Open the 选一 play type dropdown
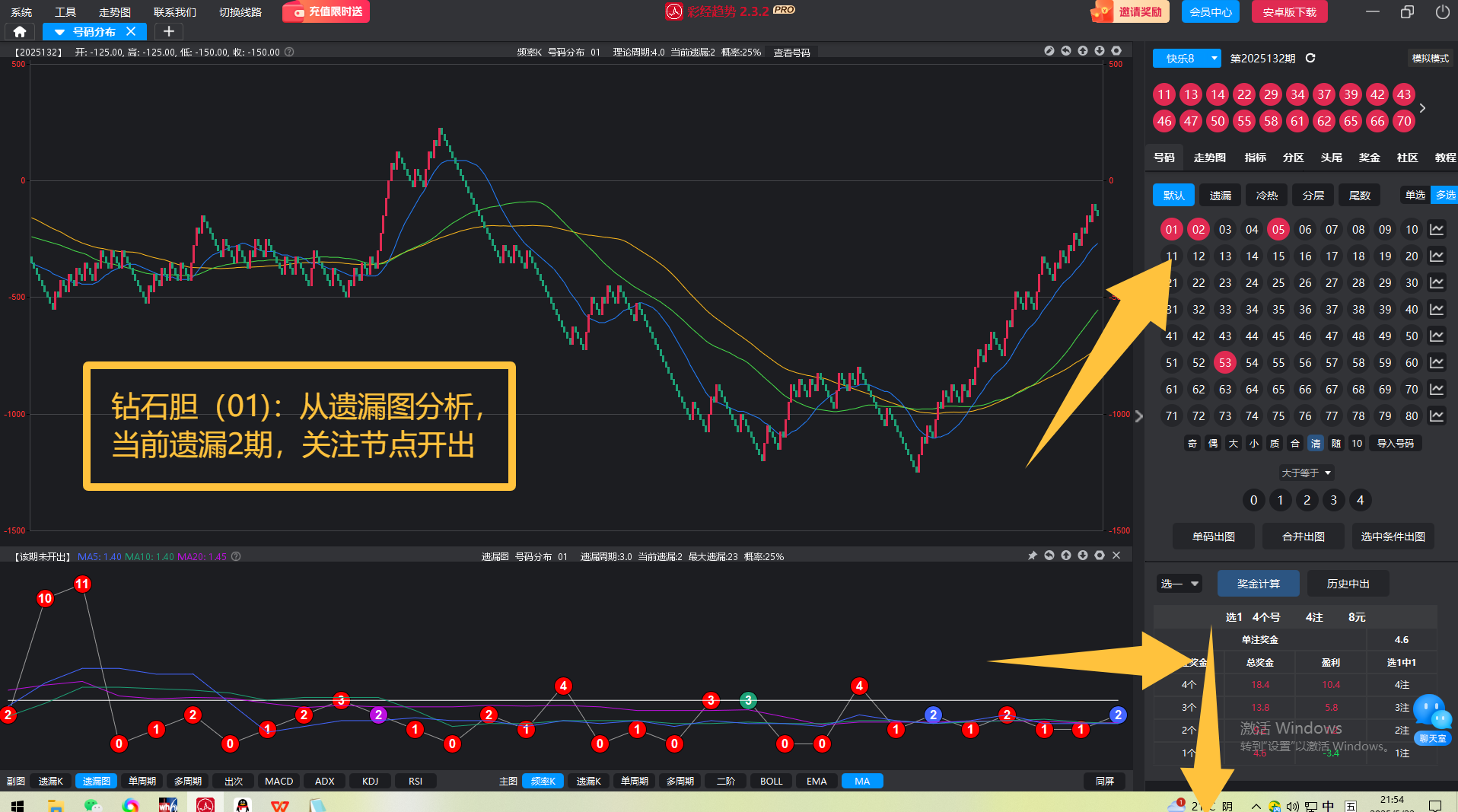Screen dimensions: 1458x812 pyautogui.click(x=1179, y=584)
